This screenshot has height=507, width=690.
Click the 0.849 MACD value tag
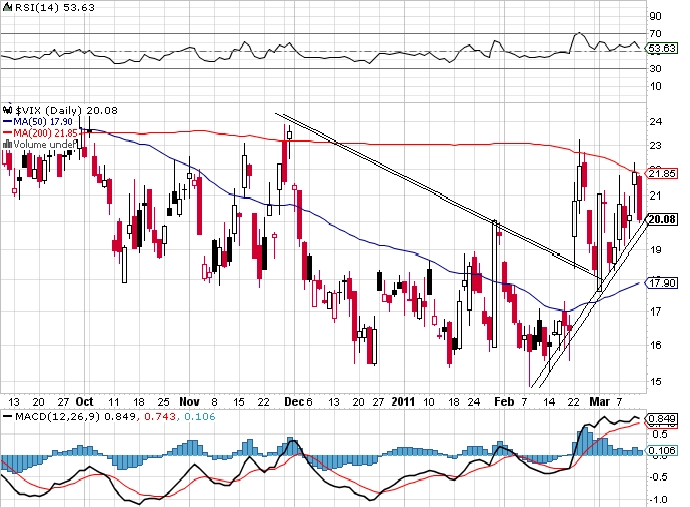click(x=661, y=418)
